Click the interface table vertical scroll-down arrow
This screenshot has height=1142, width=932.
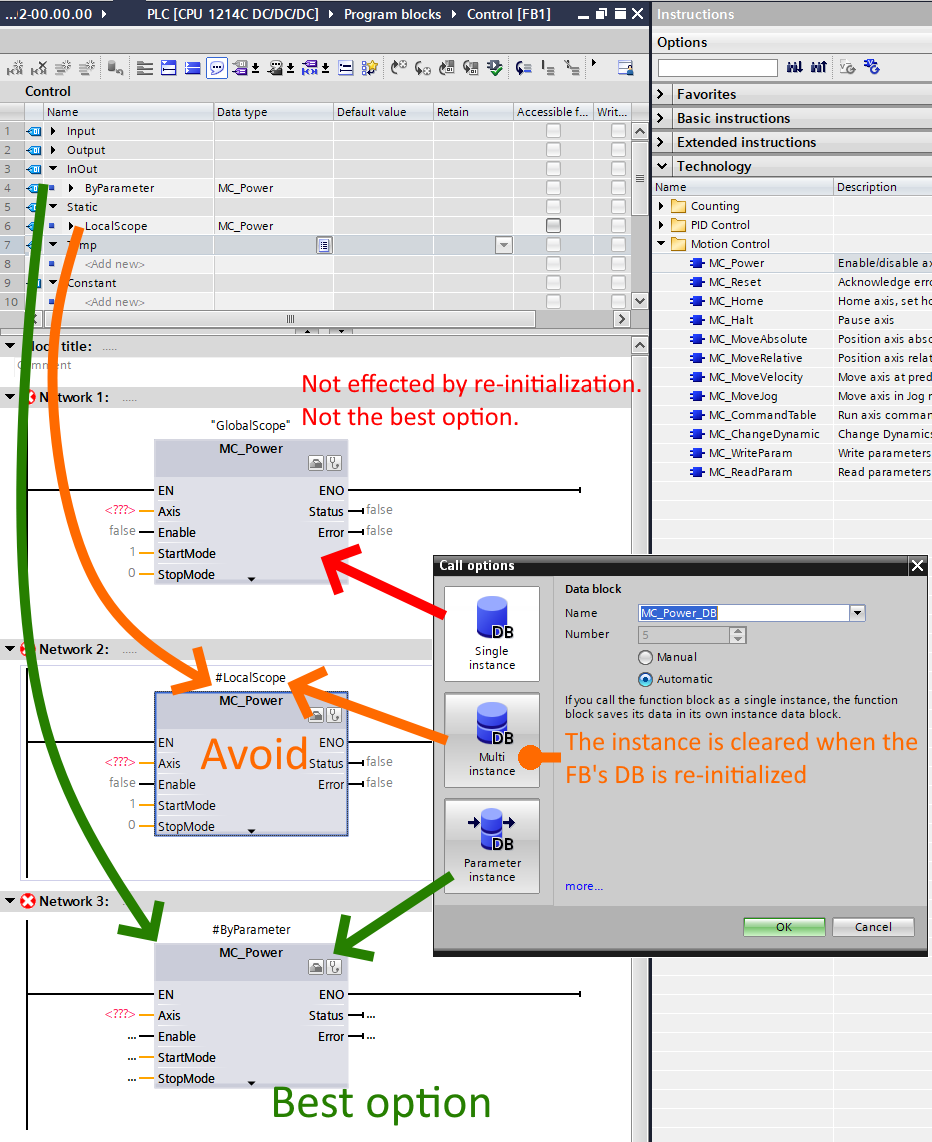pos(639,301)
